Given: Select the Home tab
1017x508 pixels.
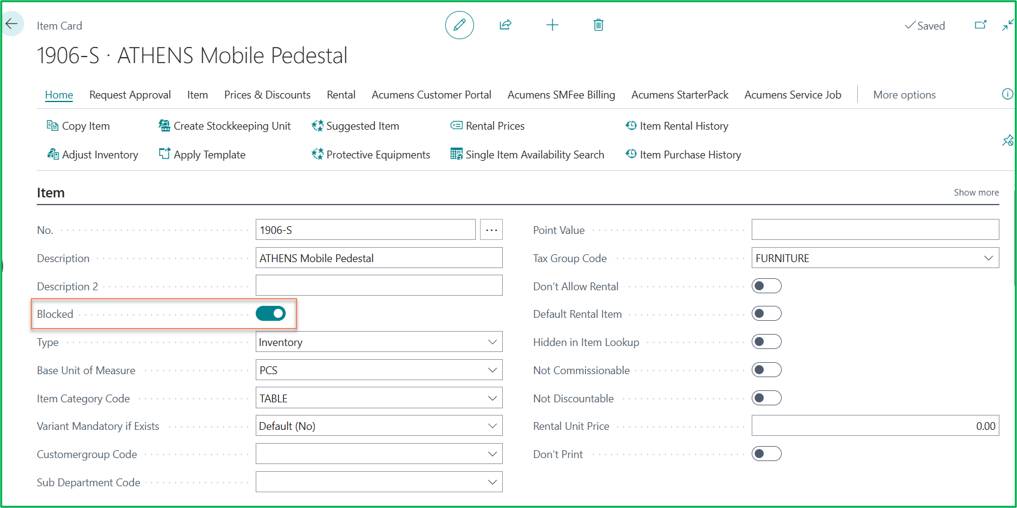Looking at the screenshot, I should pyautogui.click(x=59, y=95).
